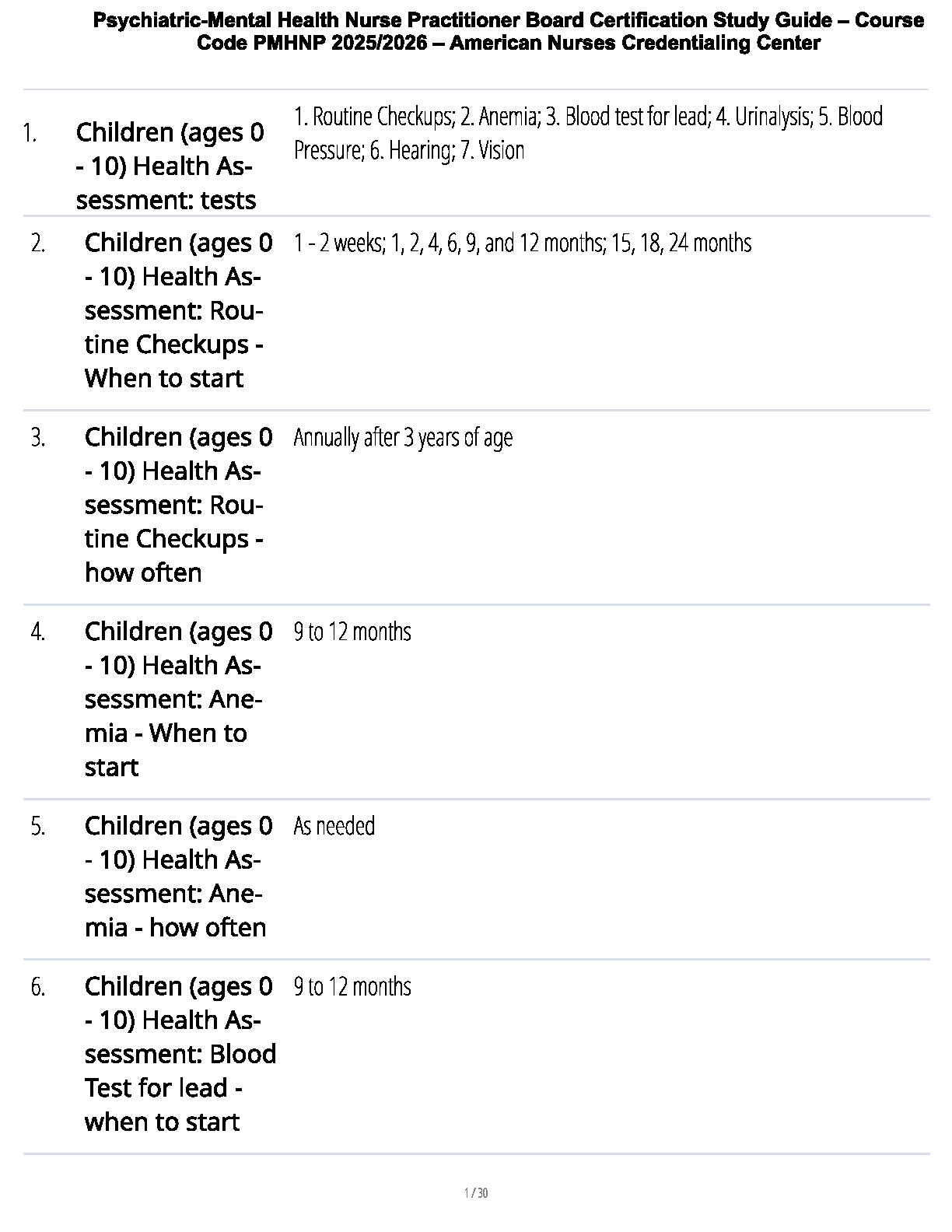Click row number 2
The image size is (952, 1232).
[38, 243]
